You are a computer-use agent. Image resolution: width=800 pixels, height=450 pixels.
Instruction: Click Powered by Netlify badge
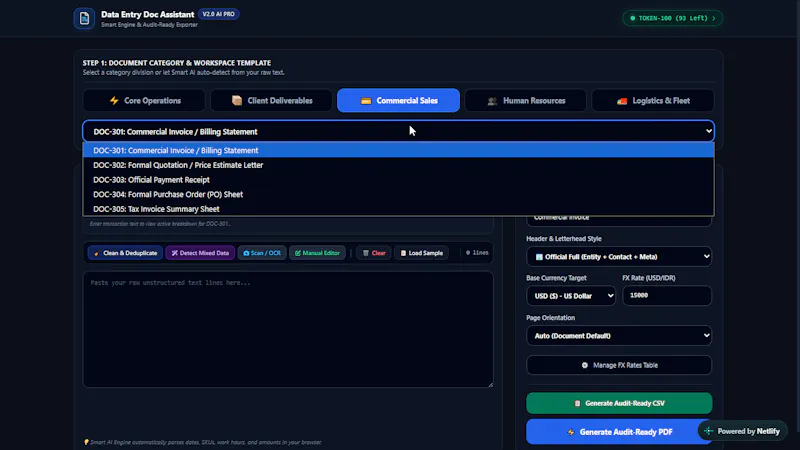tap(743, 431)
